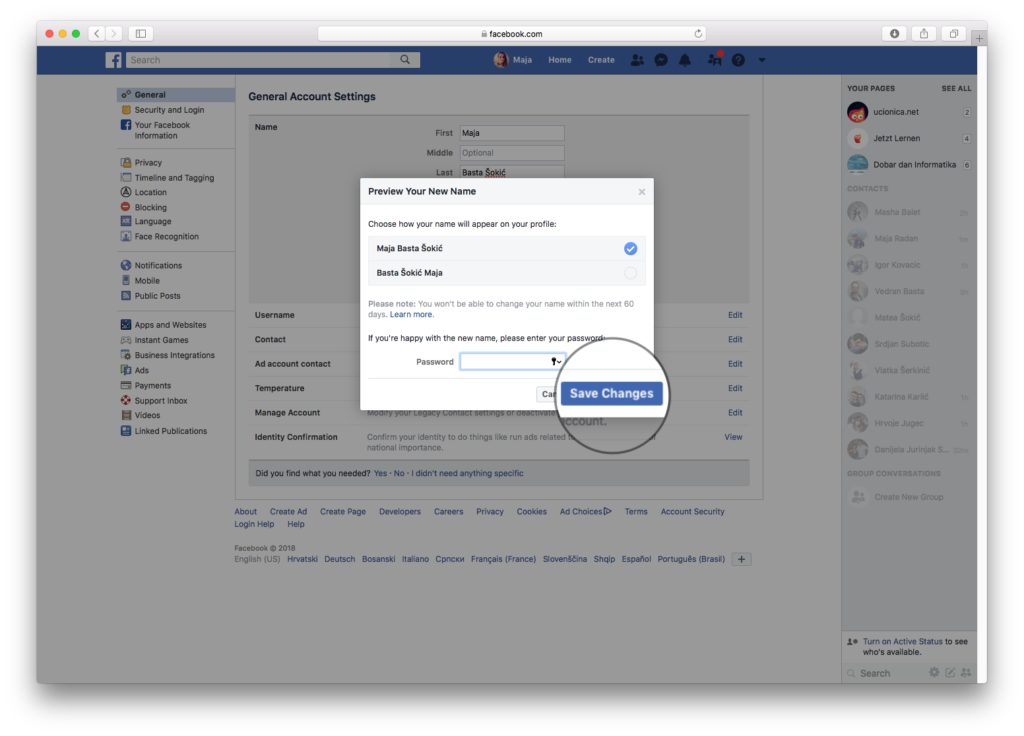Click the Save Changes button
The image size is (1024, 736).
coord(611,393)
